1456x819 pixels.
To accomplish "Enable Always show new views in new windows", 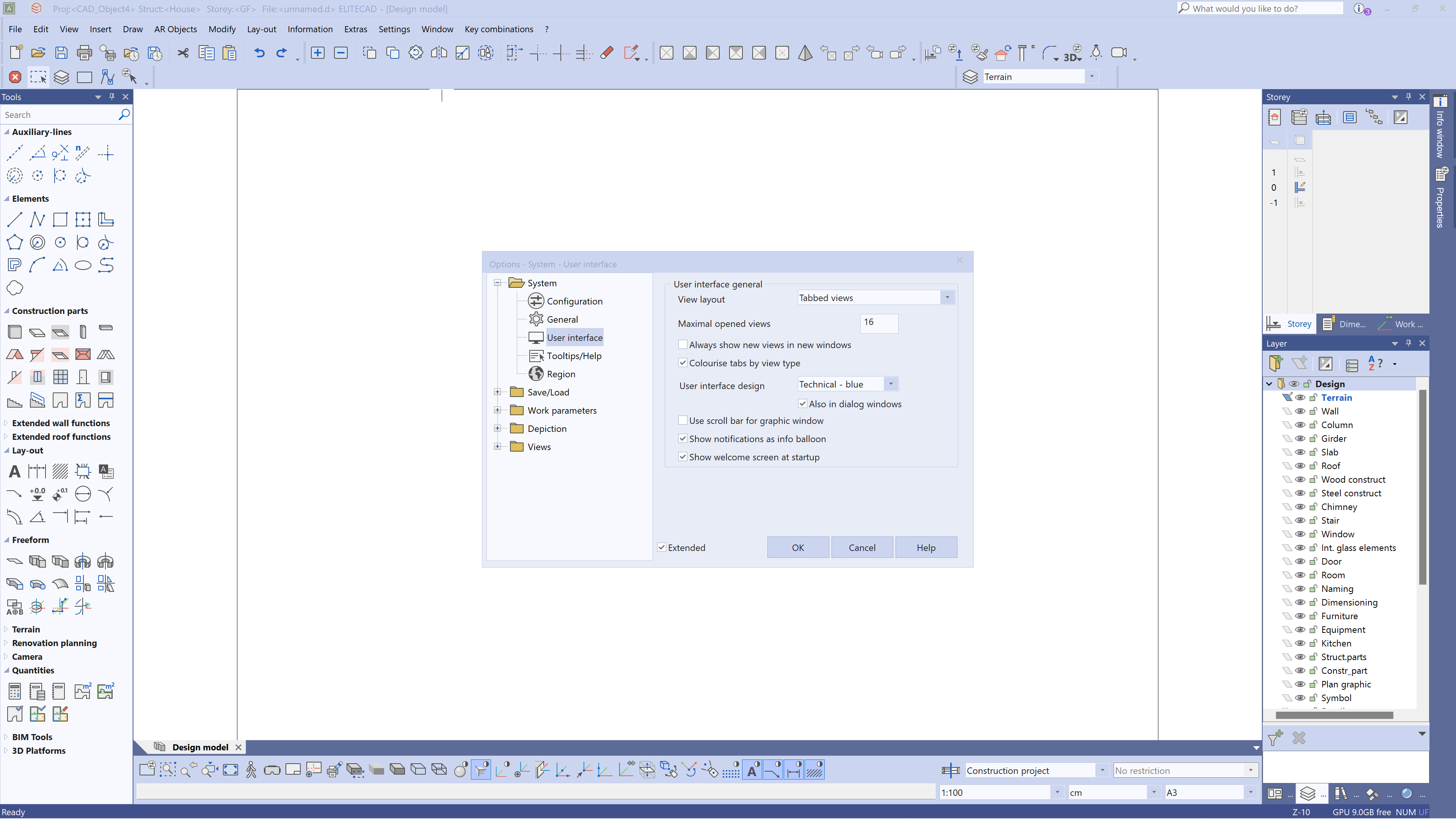I will 683,345.
